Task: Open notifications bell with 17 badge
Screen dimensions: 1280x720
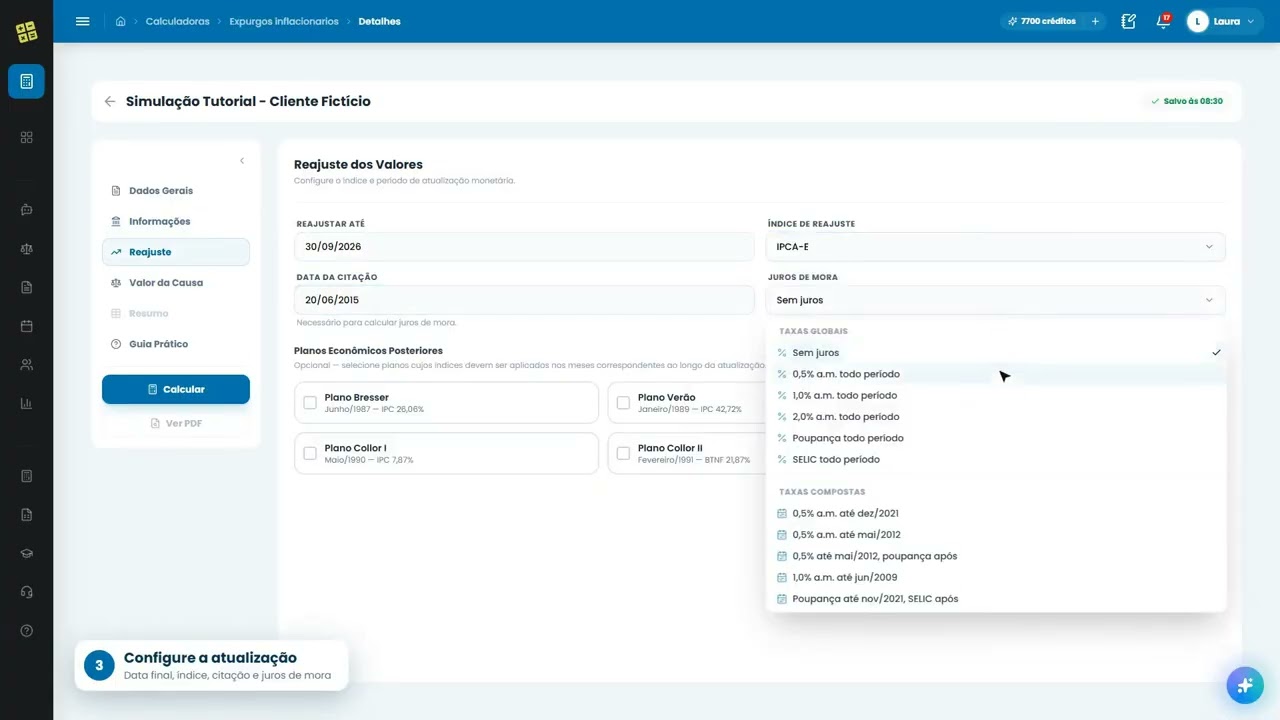Action: click(x=1163, y=21)
